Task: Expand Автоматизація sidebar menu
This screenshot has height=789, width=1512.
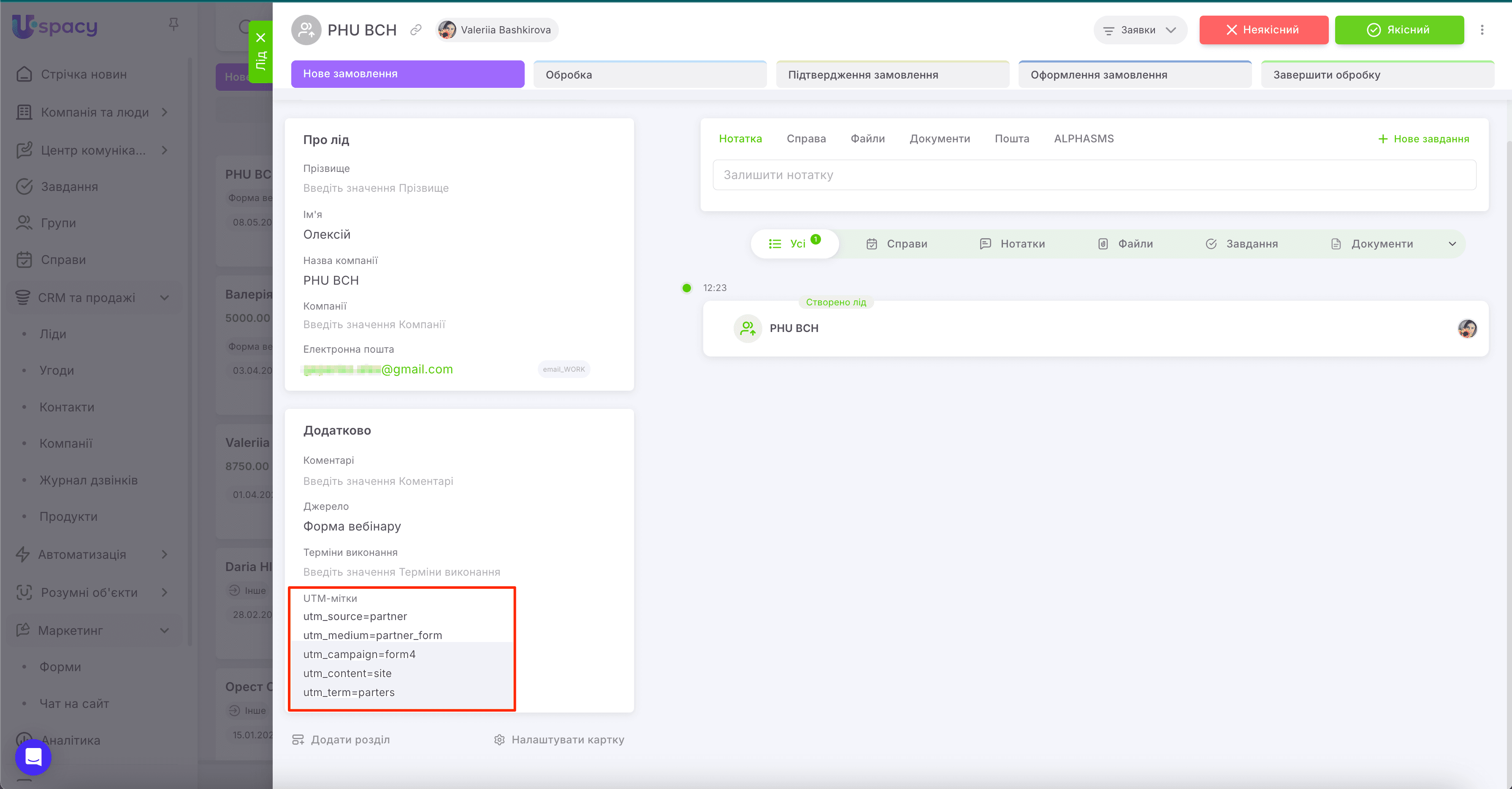Action: 164,555
